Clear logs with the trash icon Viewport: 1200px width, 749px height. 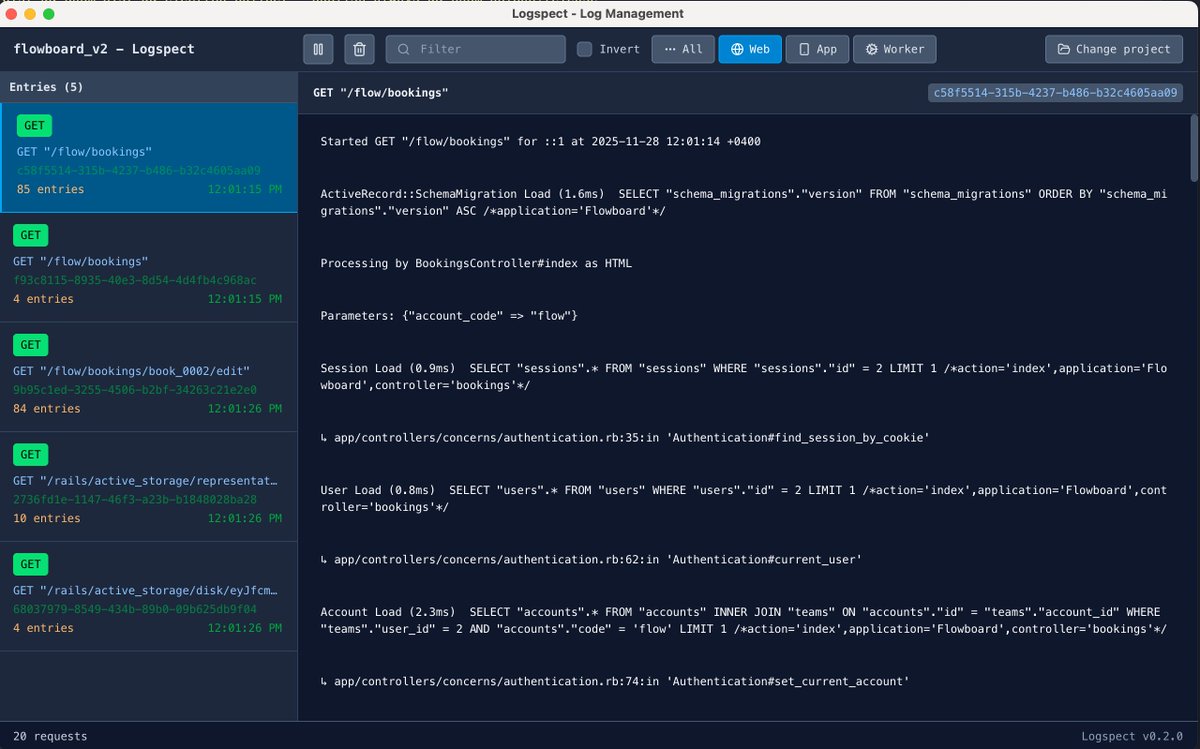(360, 49)
